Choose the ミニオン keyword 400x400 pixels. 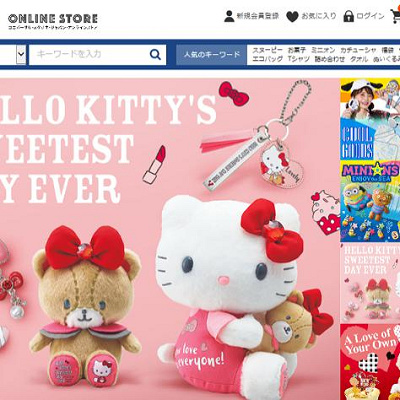tap(323, 50)
